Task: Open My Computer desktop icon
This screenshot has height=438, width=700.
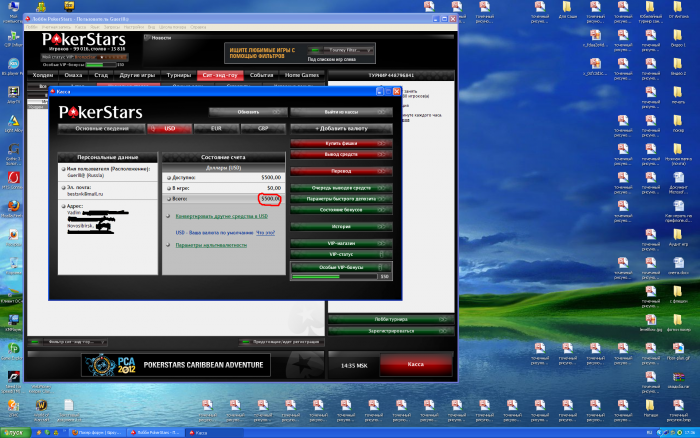Action: coord(13,10)
